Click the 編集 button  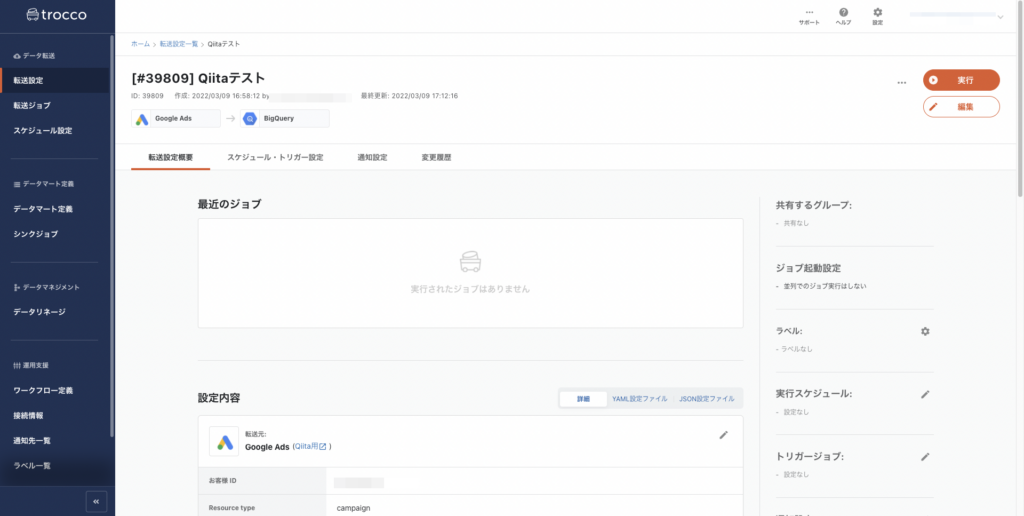pos(961,107)
